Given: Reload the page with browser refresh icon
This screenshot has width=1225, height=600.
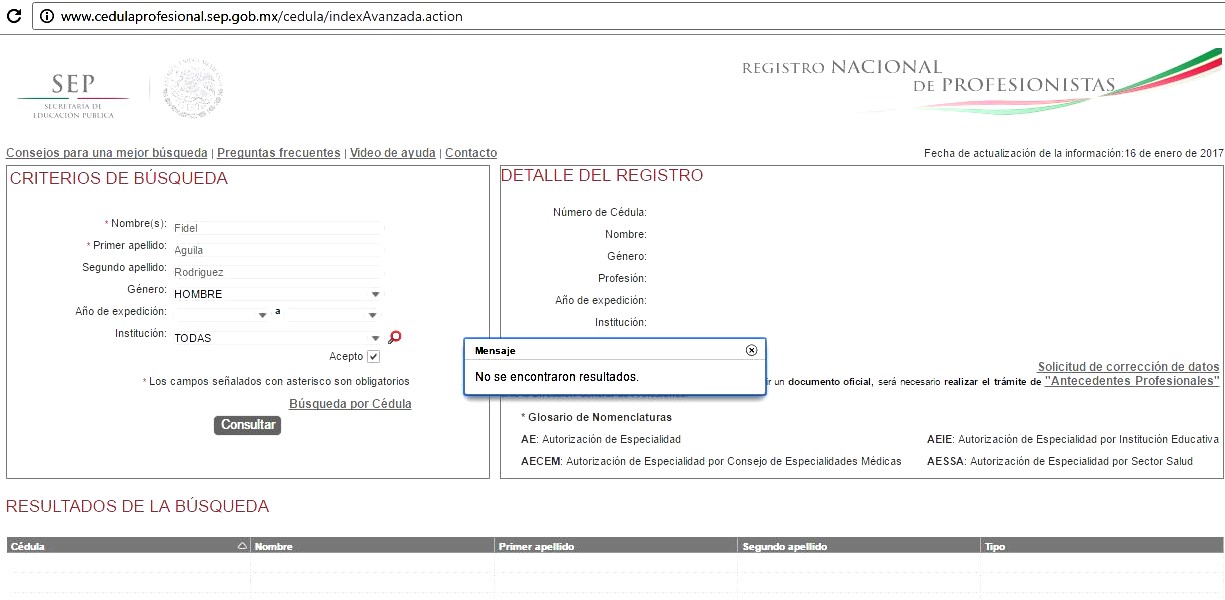Looking at the screenshot, I should (12, 17).
